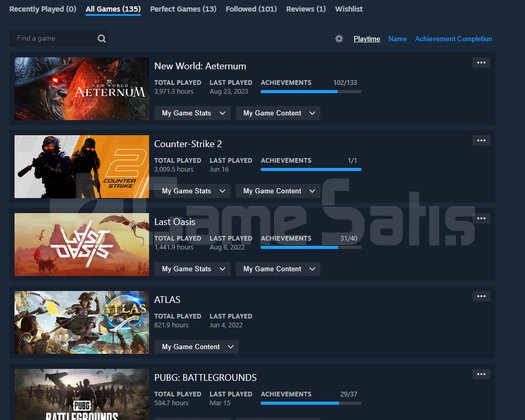This screenshot has width=525, height=420.
Task: Click the 29/37 achievements count
Action: [349, 394]
